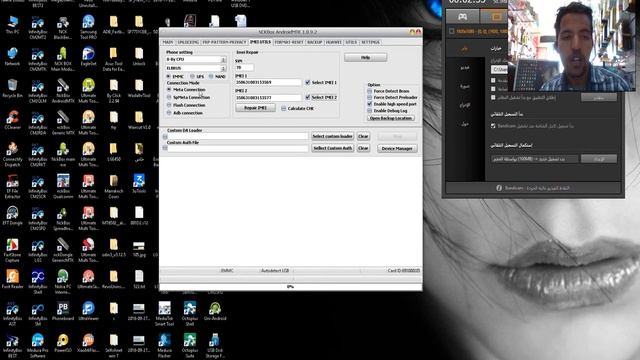640x360 pixels.
Task: Click the Help button
Action: coord(365,58)
